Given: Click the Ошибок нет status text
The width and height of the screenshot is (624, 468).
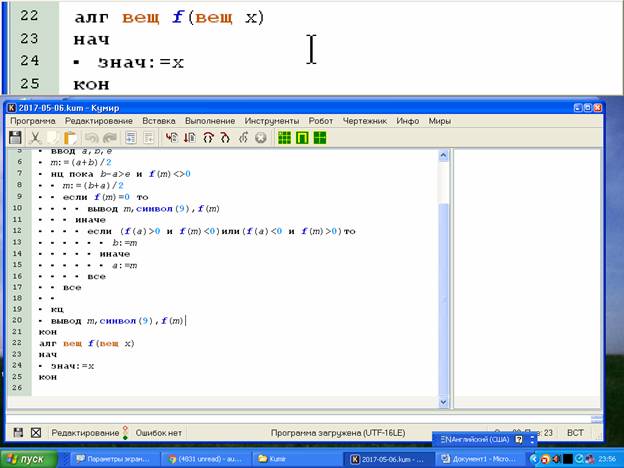Looking at the screenshot, I should click(x=158, y=433).
